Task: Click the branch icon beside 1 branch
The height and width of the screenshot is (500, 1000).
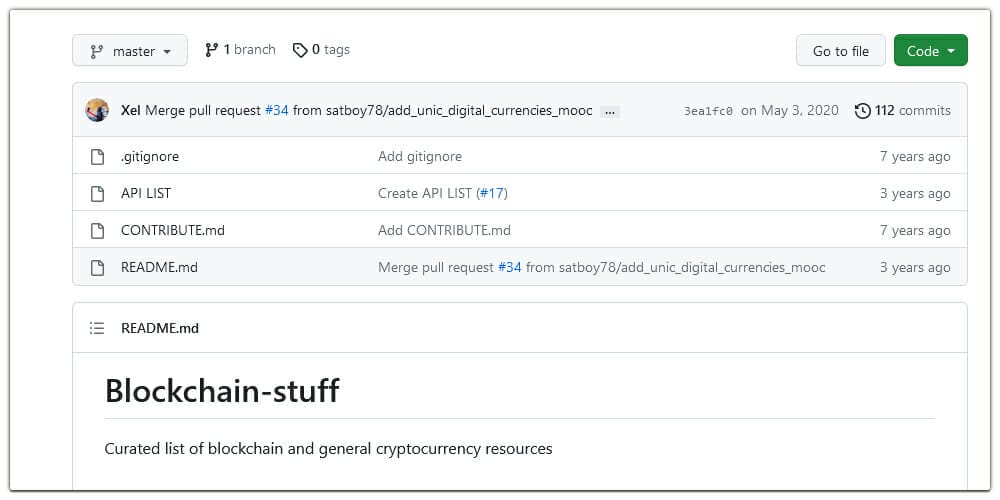Action: tap(212, 50)
